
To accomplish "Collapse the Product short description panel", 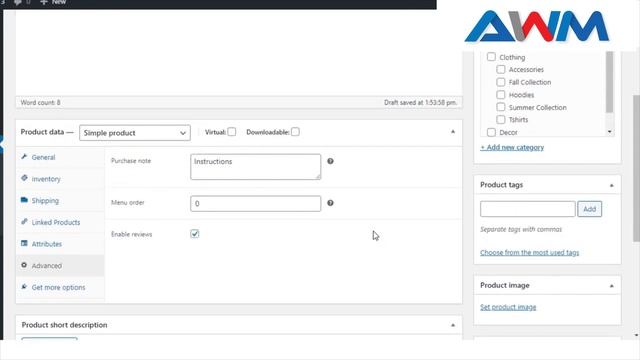I will tap(453, 325).
